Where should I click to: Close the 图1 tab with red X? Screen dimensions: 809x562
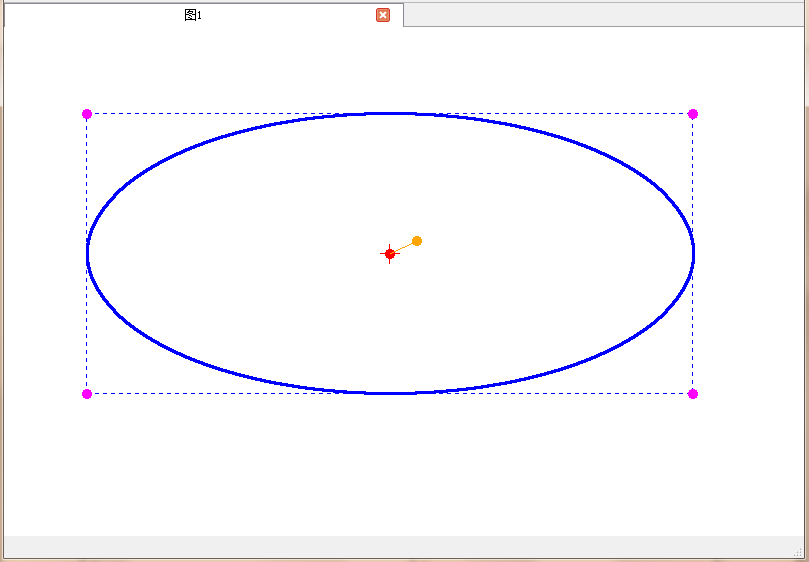[383, 15]
